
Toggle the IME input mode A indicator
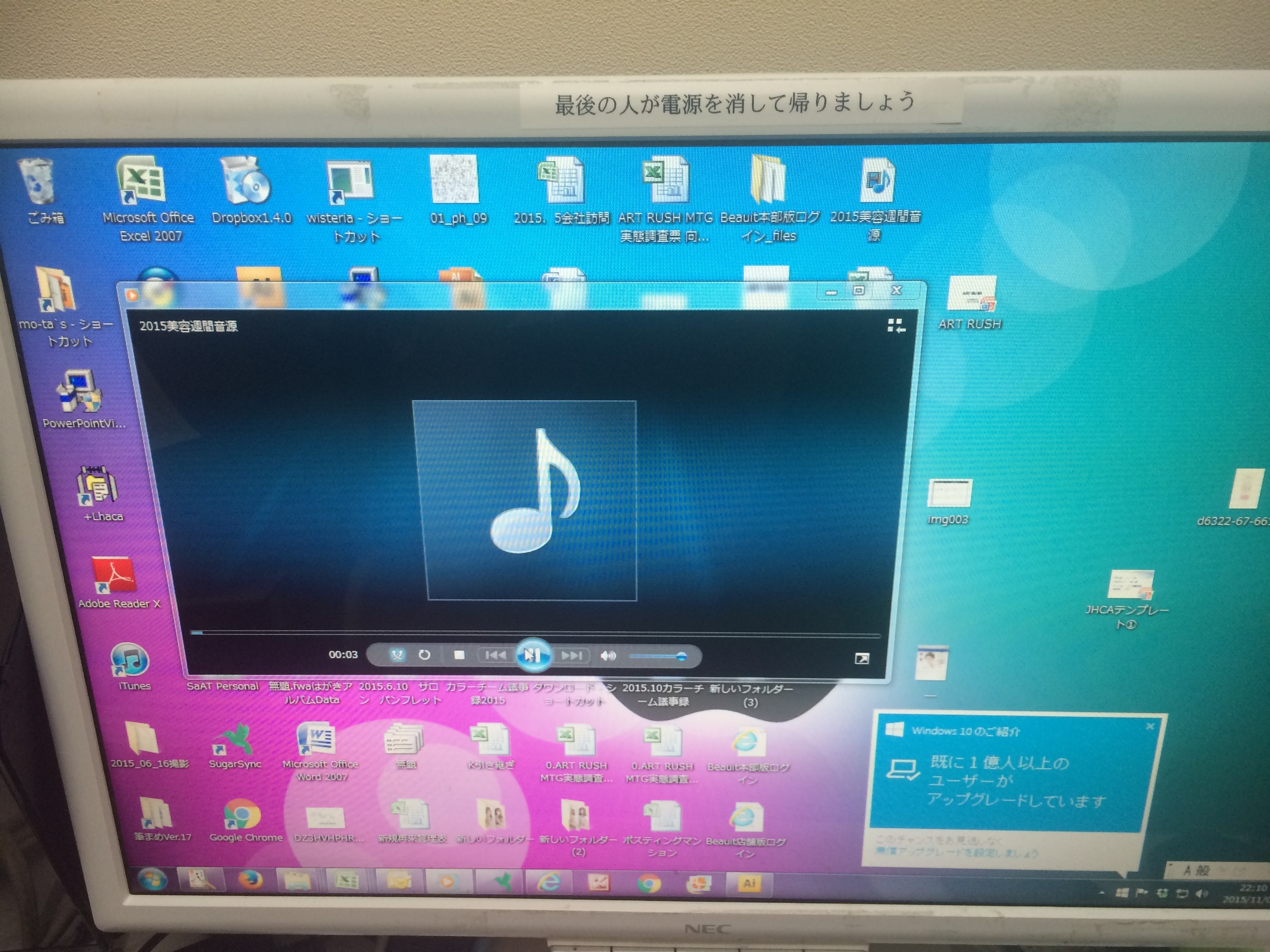1188,870
